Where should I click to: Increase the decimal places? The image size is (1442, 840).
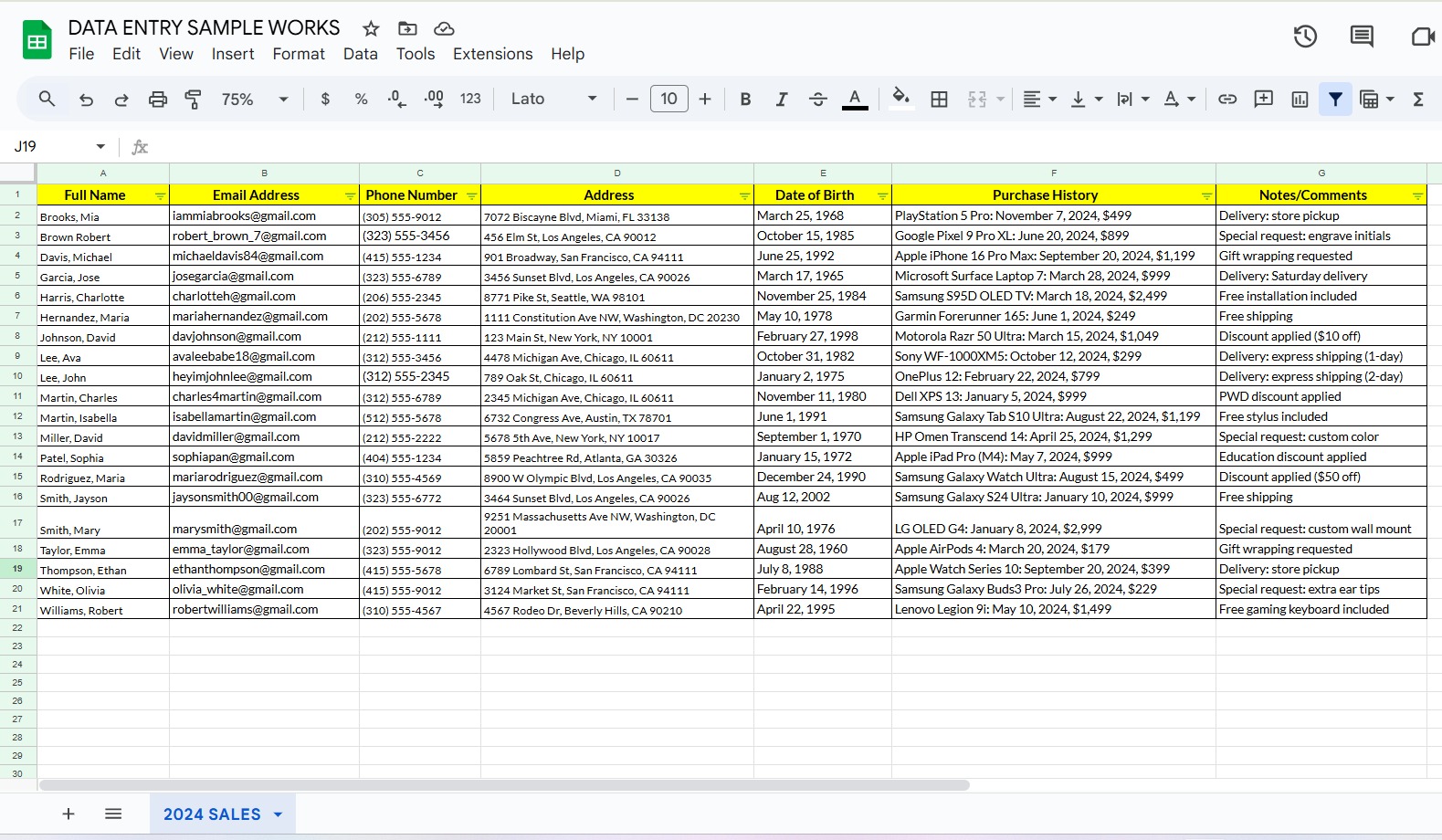point(434,99)
